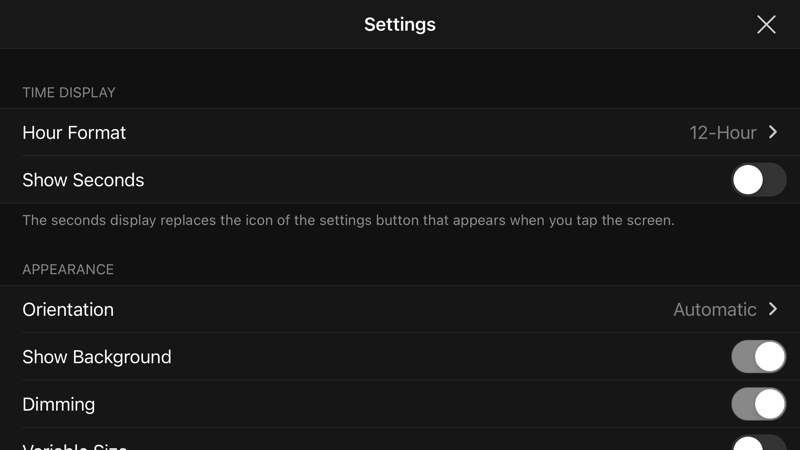Expand the Orientation chevron arrow

point(773,309)
